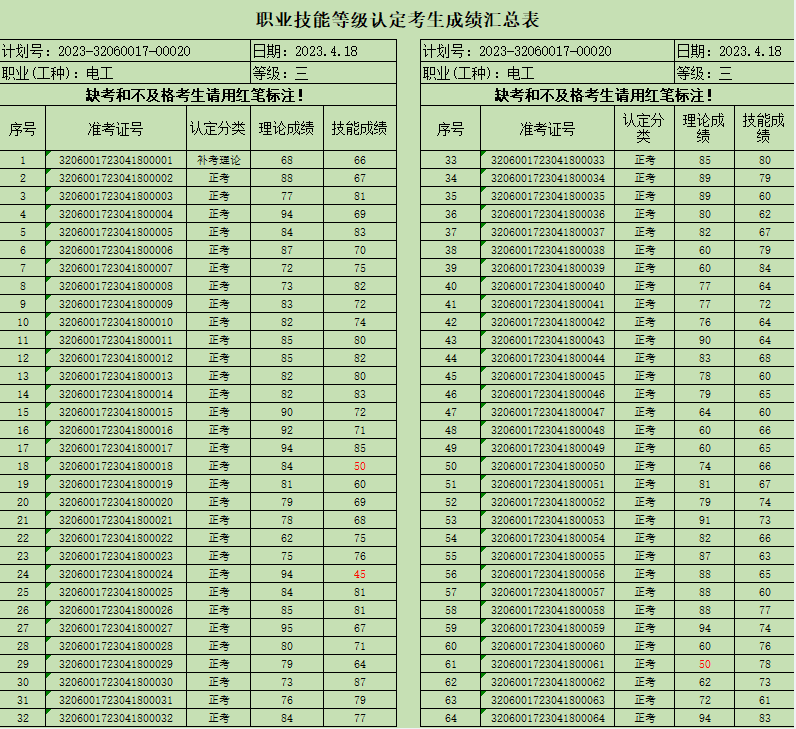Select red skill score 45 in row 24

[360, 574]
